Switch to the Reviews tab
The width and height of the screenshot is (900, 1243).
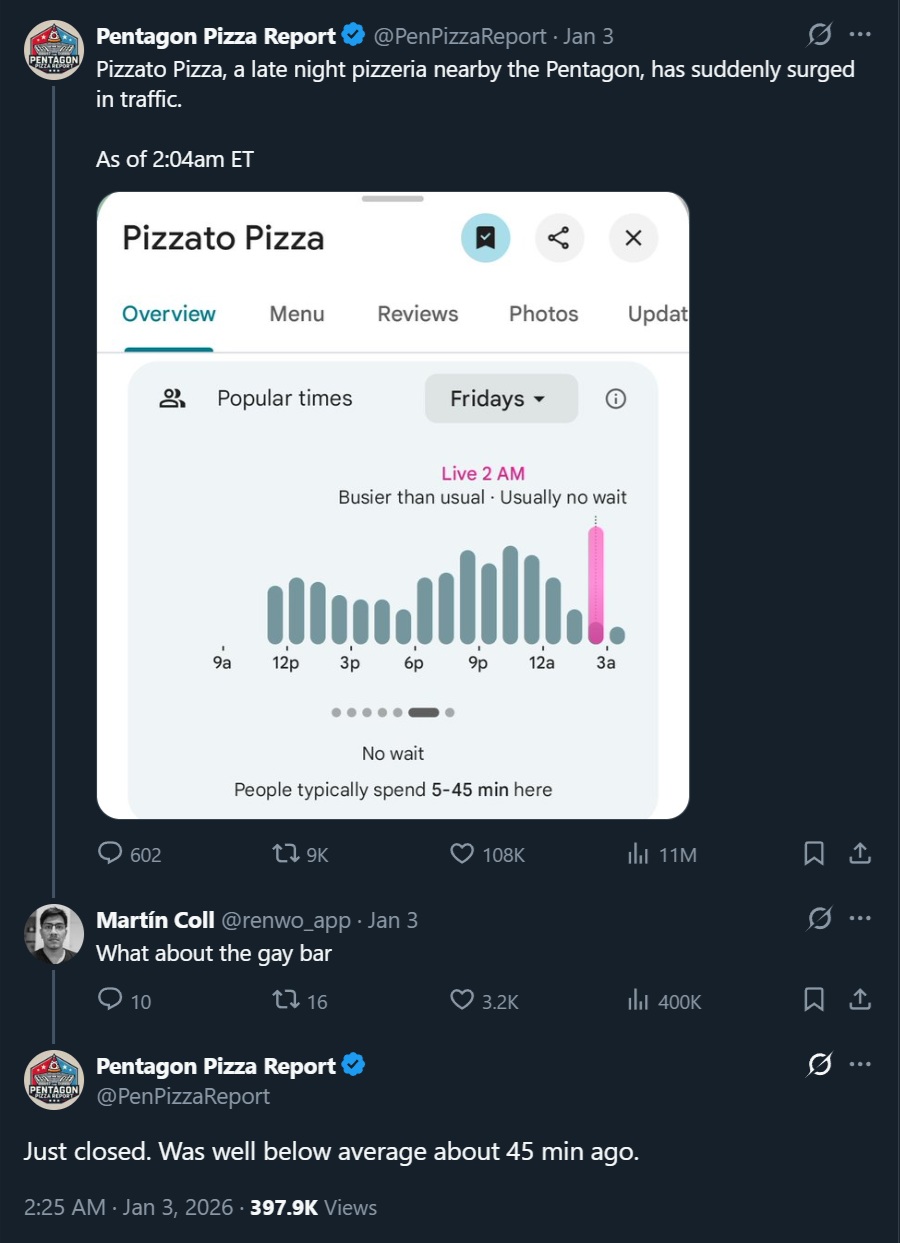coord(418,314)
